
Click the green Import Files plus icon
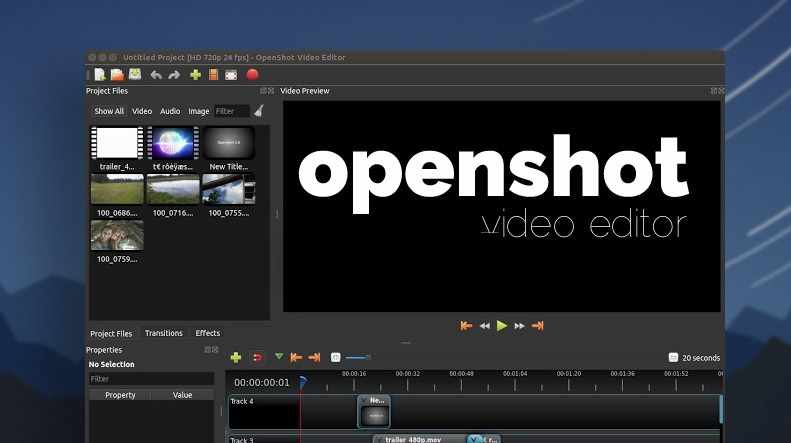tap(195, 74)
